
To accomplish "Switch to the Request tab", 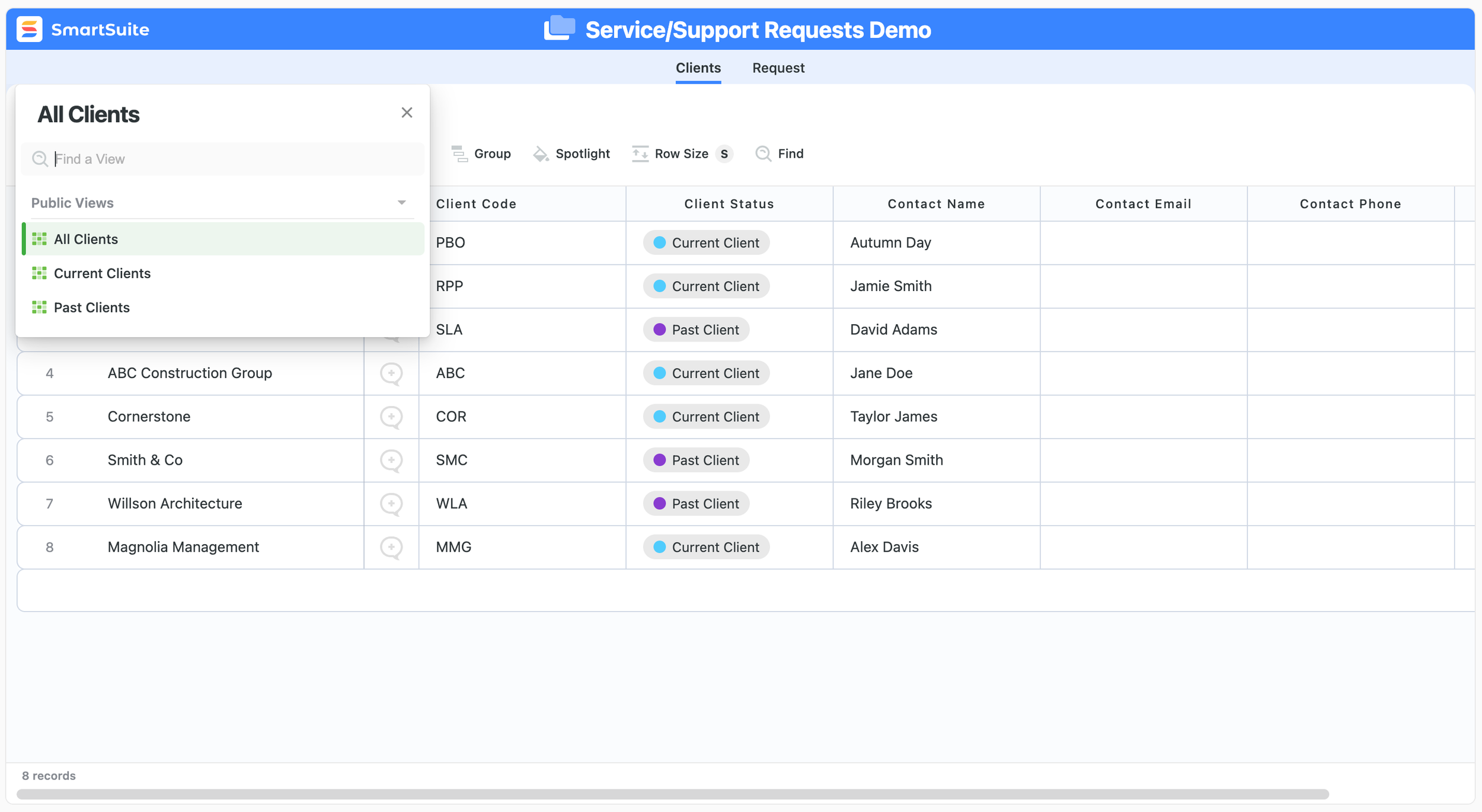I will point(778,68).
